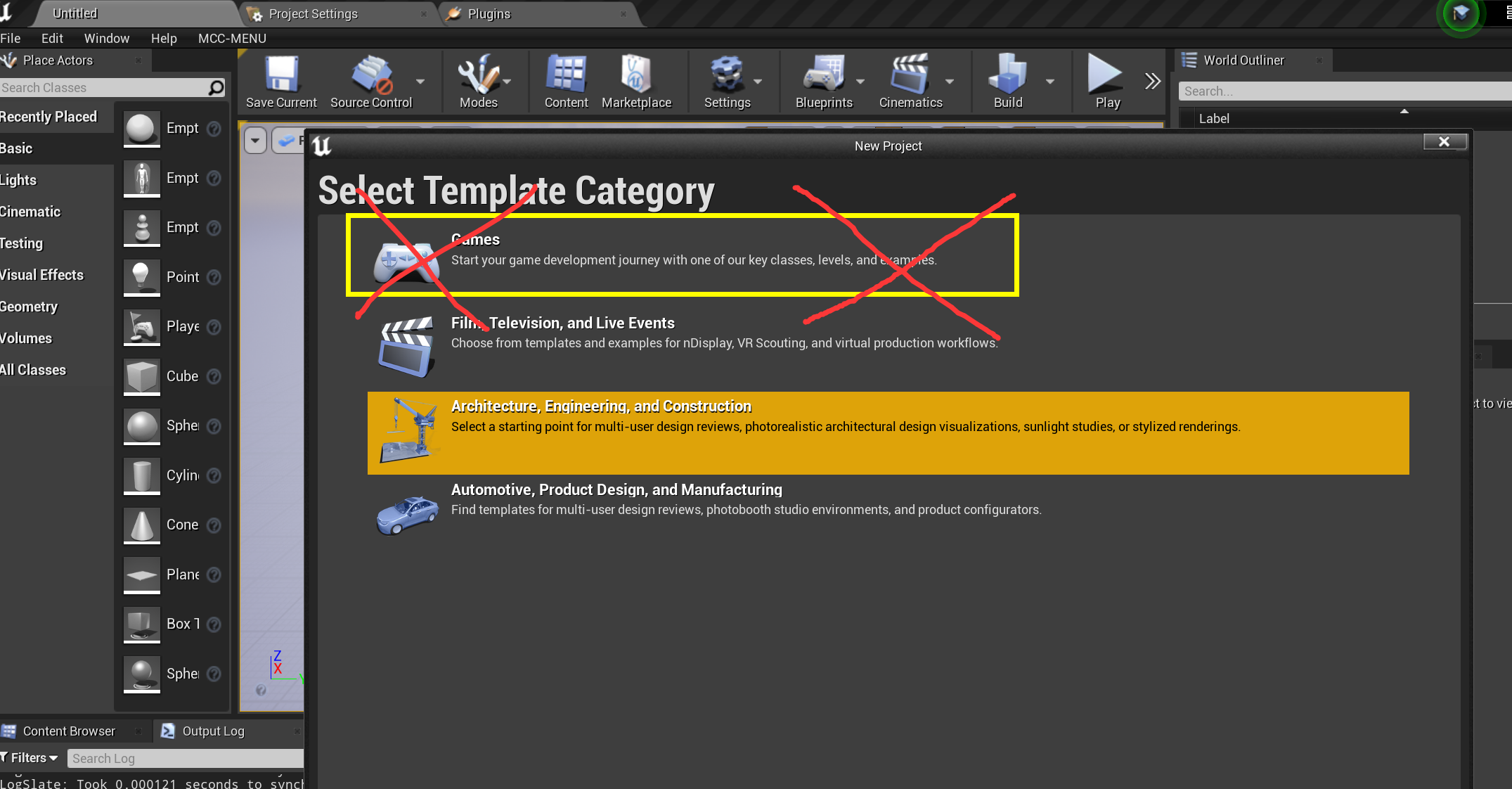
Task: Open the Blueprints toolbar icon
Action: (821, 82)
